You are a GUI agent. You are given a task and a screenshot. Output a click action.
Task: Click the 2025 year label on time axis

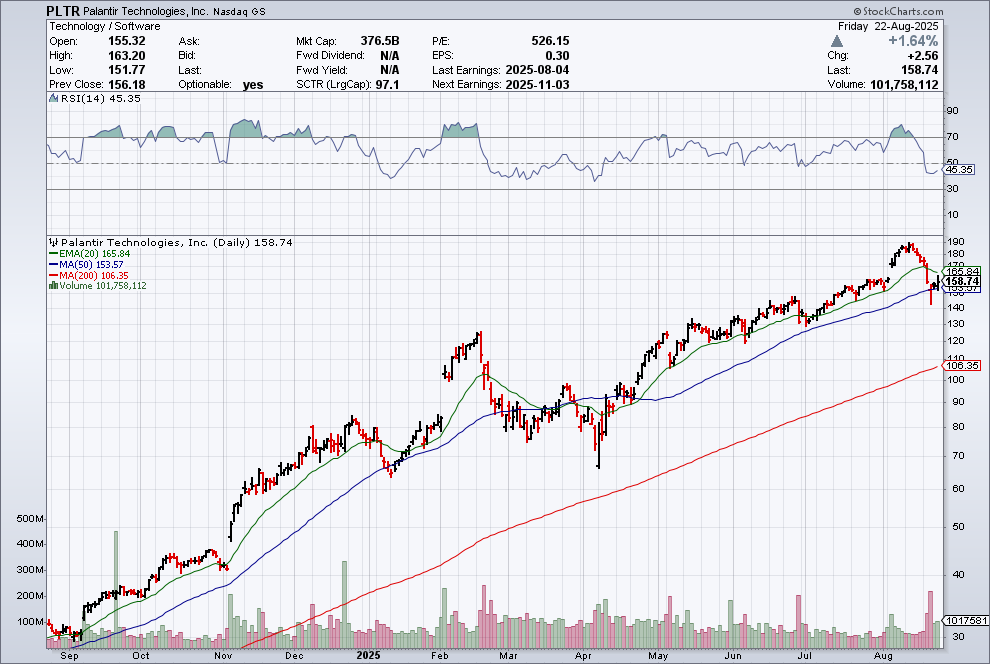[x=368, y=655]
